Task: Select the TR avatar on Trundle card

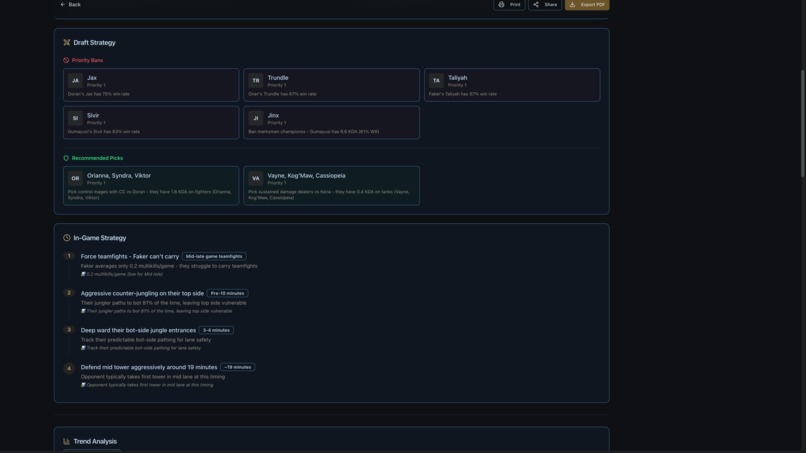Action: 255,81
